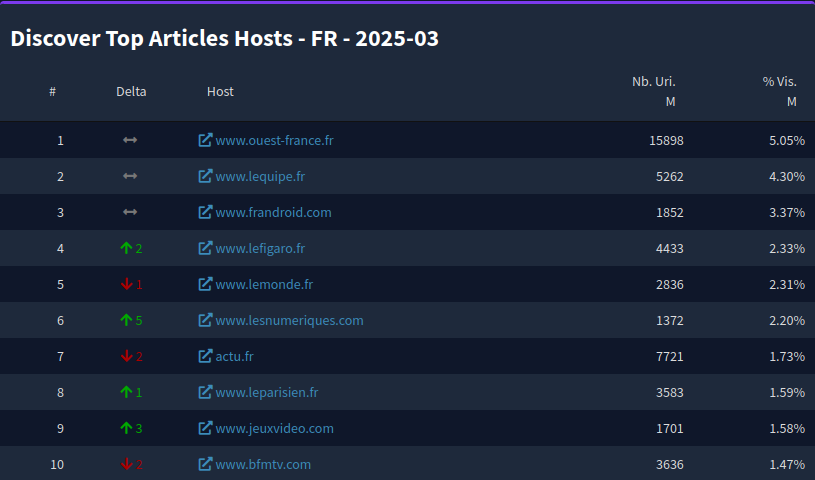
Task: Select the 1.73% visibility value
Action: click(x=787, y=356)
